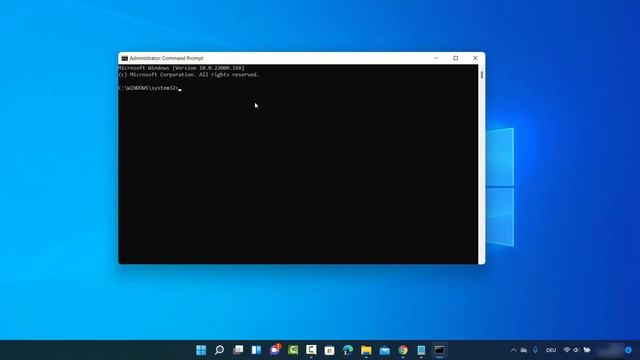Screen dimensions: 640x360
Task: Open File Explorer from taskbar
Action: [366, 350]
